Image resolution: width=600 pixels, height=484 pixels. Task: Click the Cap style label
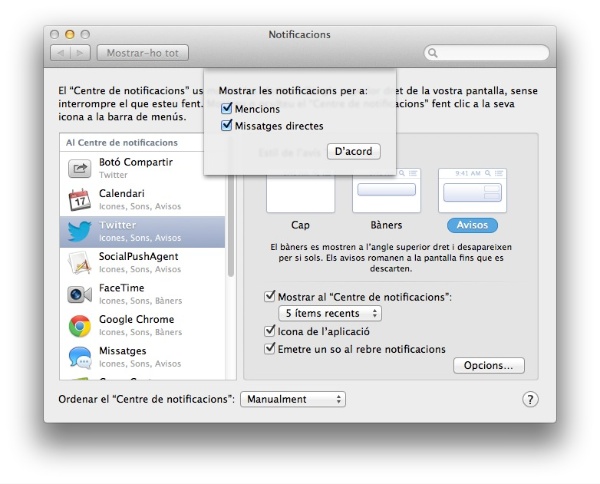point(300,225)
